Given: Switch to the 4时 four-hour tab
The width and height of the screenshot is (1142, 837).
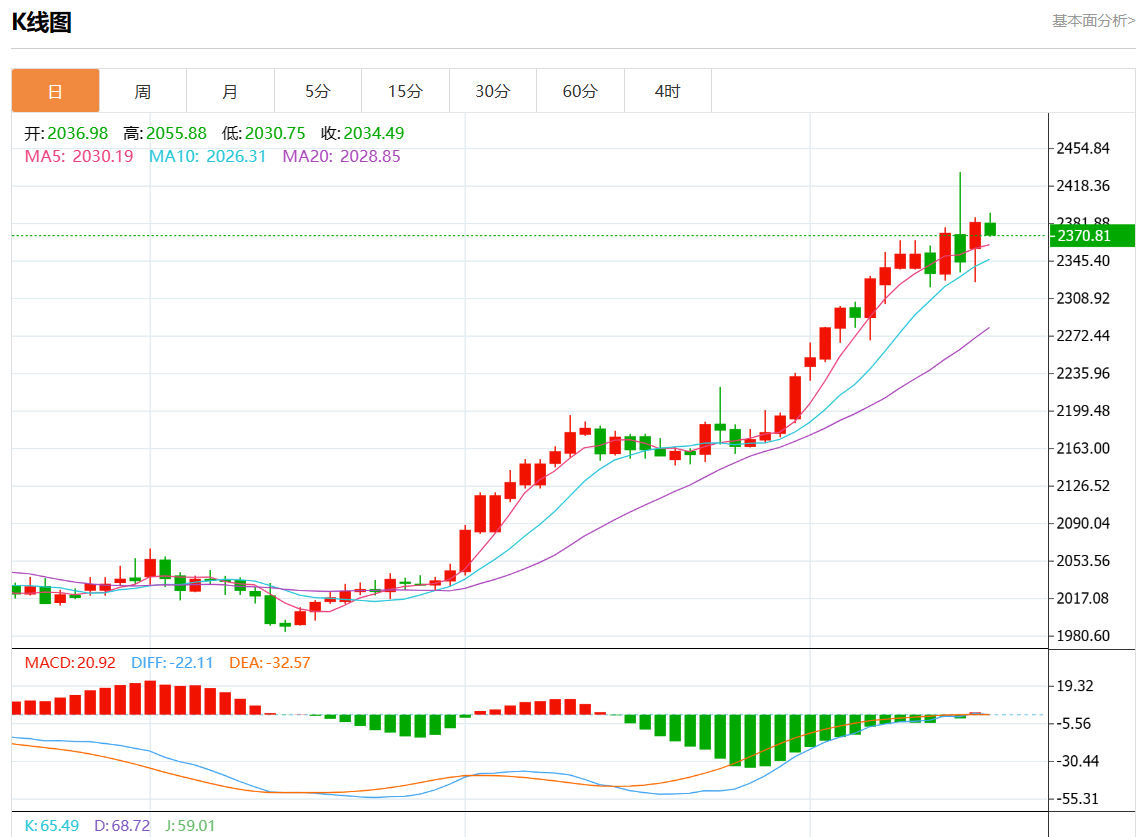Looking at the screenshot, I should [667, 91].
